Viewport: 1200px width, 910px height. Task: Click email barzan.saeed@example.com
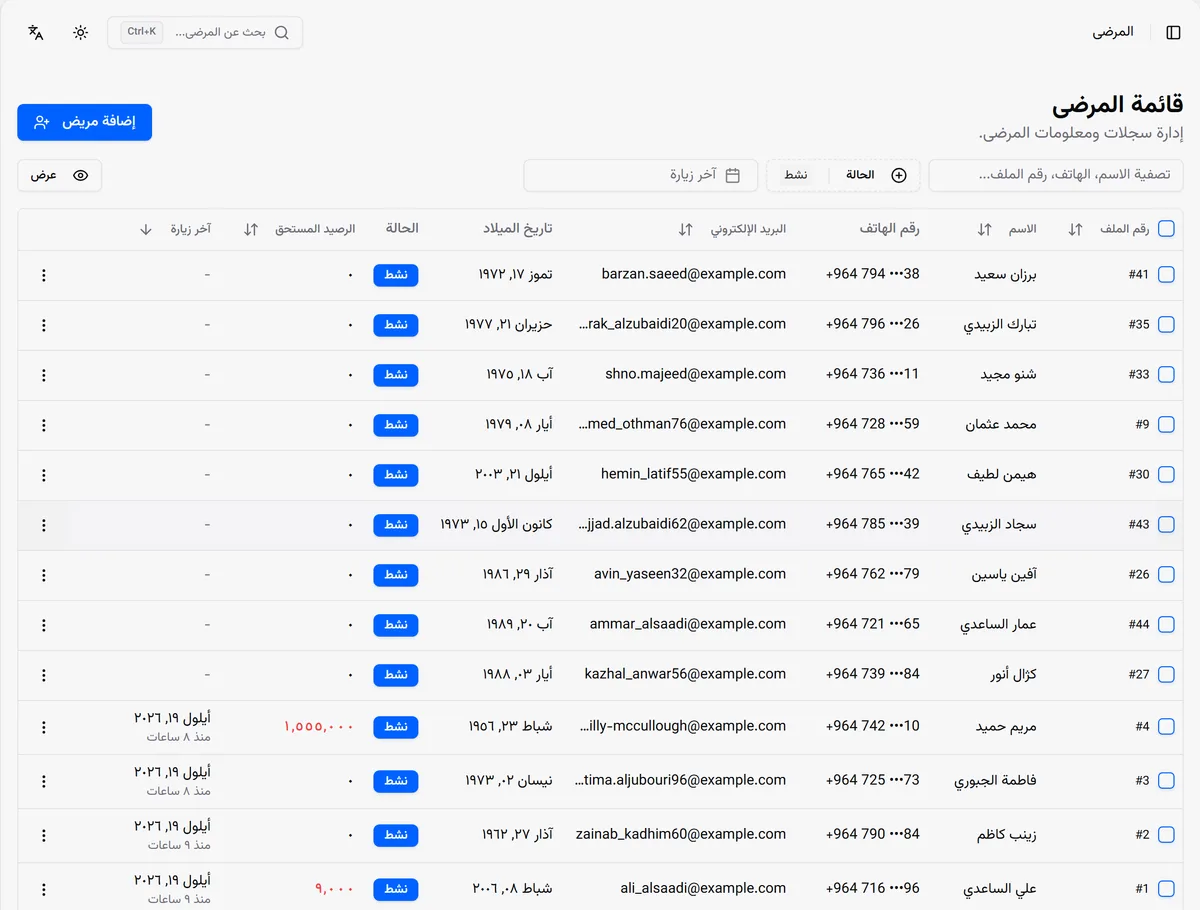[694, 274]
